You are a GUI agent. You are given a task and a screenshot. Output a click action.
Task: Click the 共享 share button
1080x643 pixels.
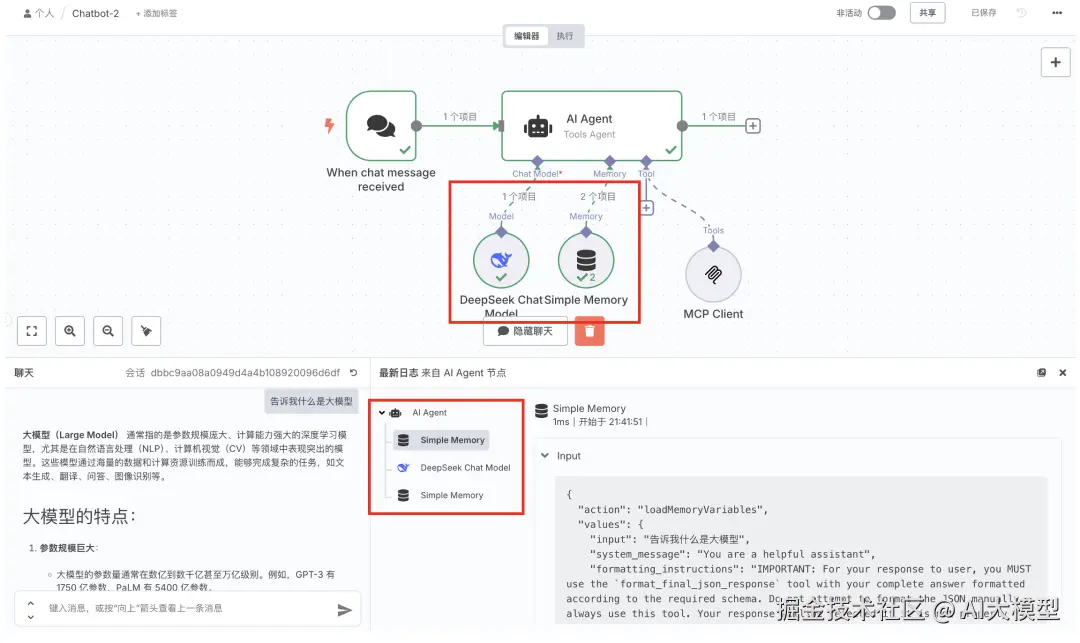(928, 13)
